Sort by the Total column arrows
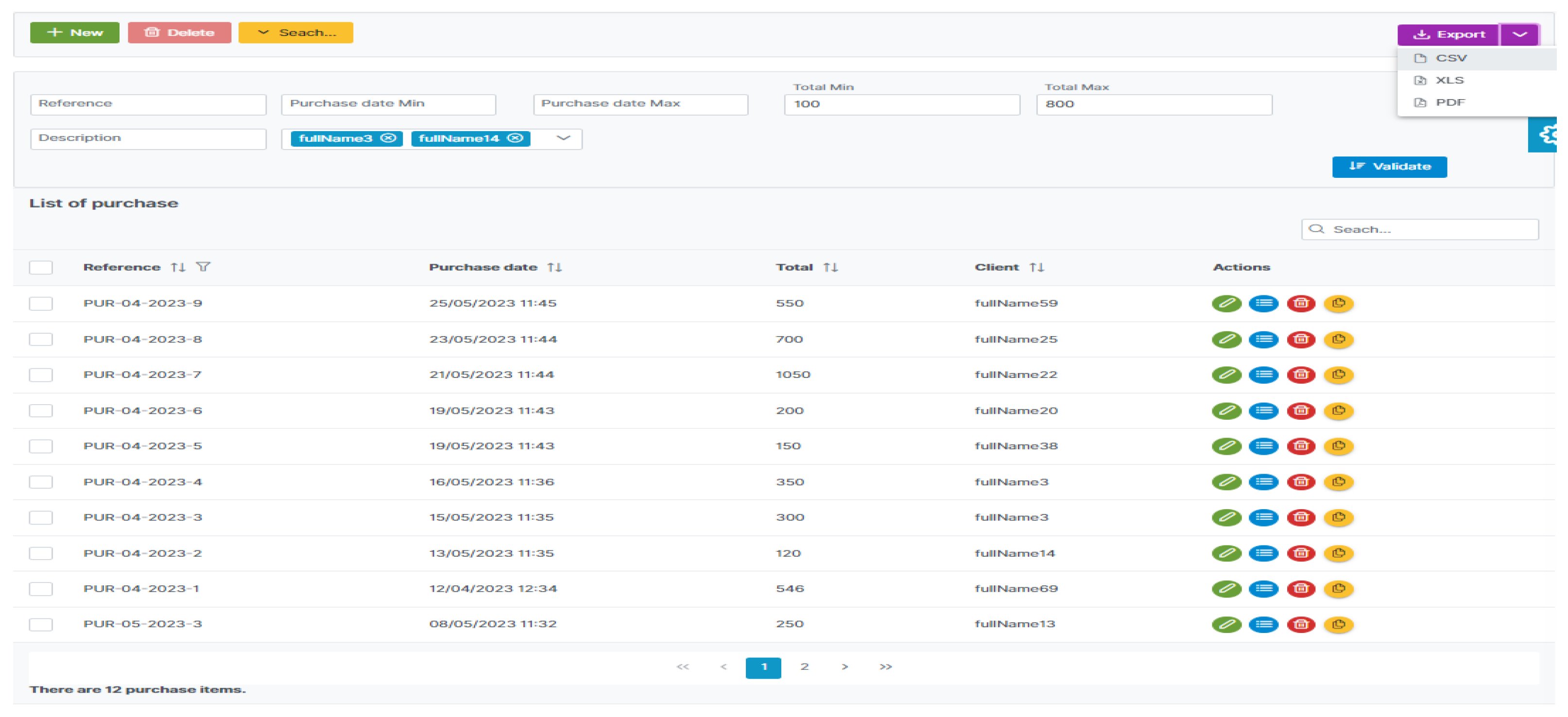This screenshot has height=717, width=1568. [x=830, y=267]
